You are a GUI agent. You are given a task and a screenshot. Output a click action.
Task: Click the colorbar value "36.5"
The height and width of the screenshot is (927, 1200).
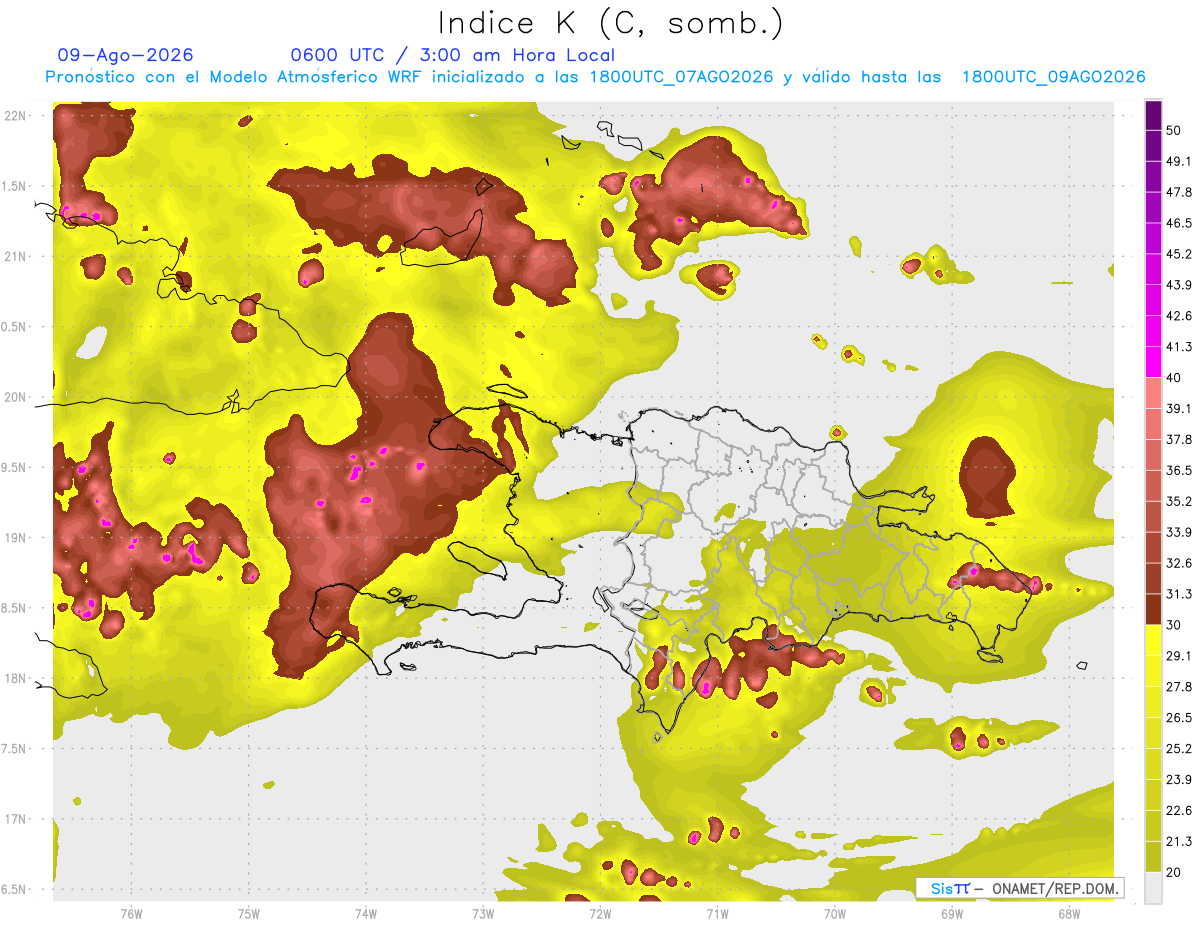(1179, 471)
